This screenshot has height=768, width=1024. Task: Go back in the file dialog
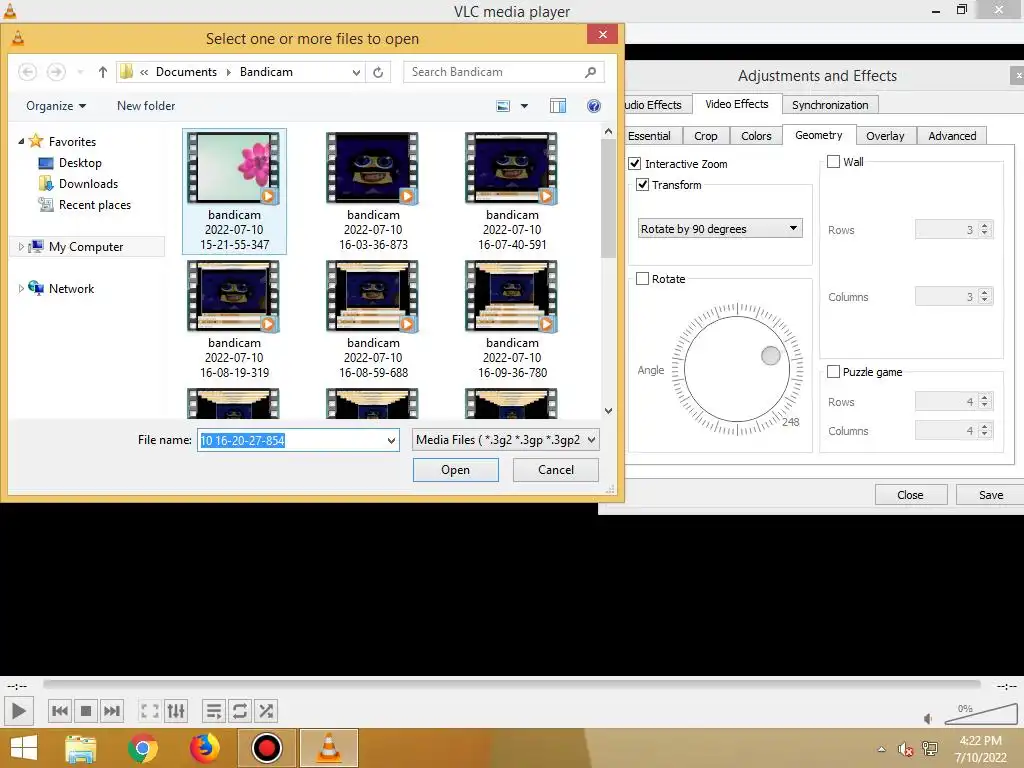pos(27,72)
